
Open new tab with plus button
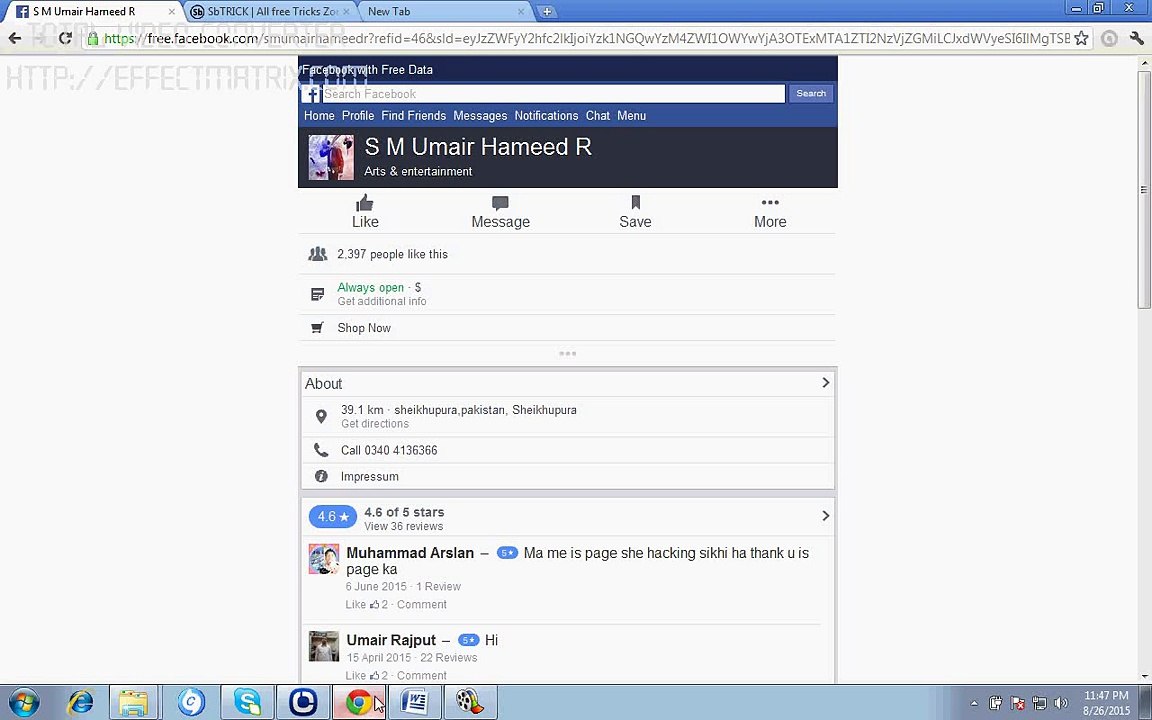coord(547,12)
